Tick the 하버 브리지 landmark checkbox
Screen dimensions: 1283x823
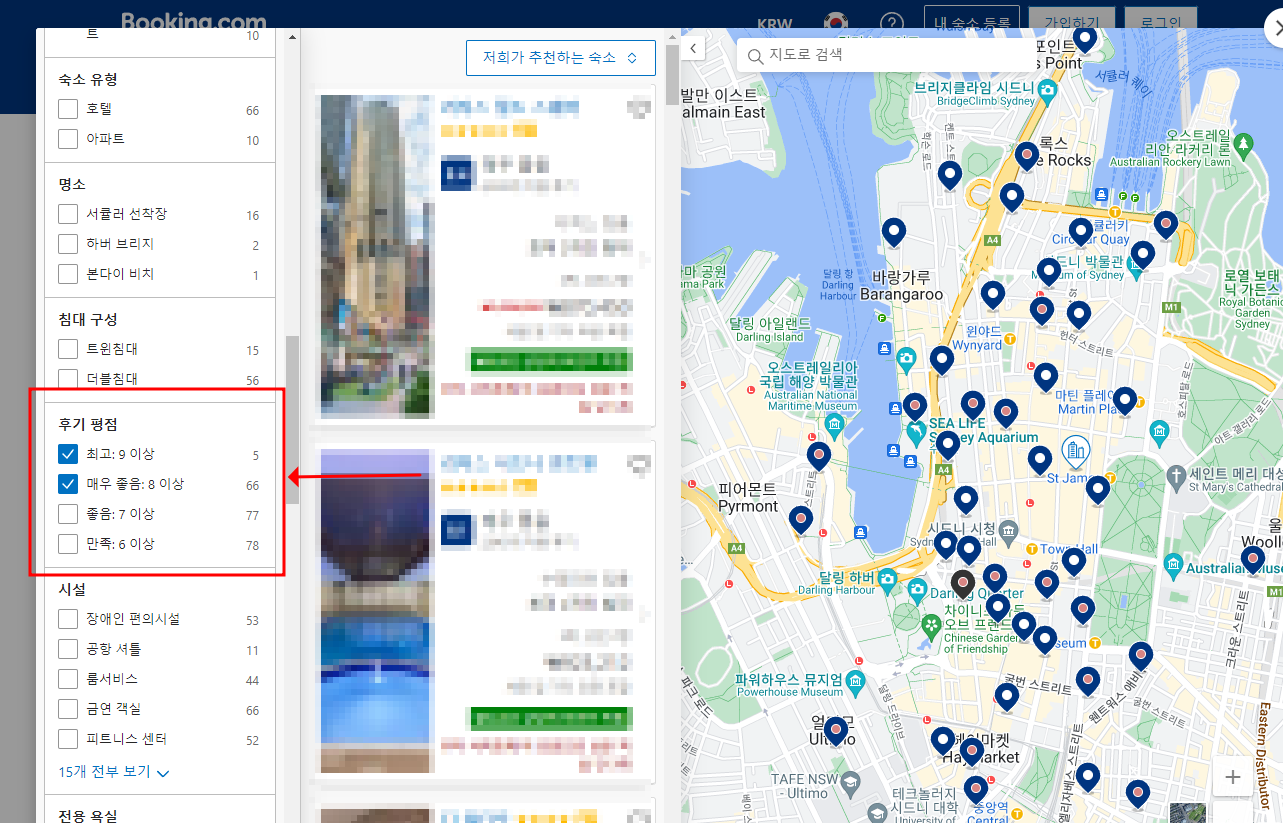coord(68,244)
